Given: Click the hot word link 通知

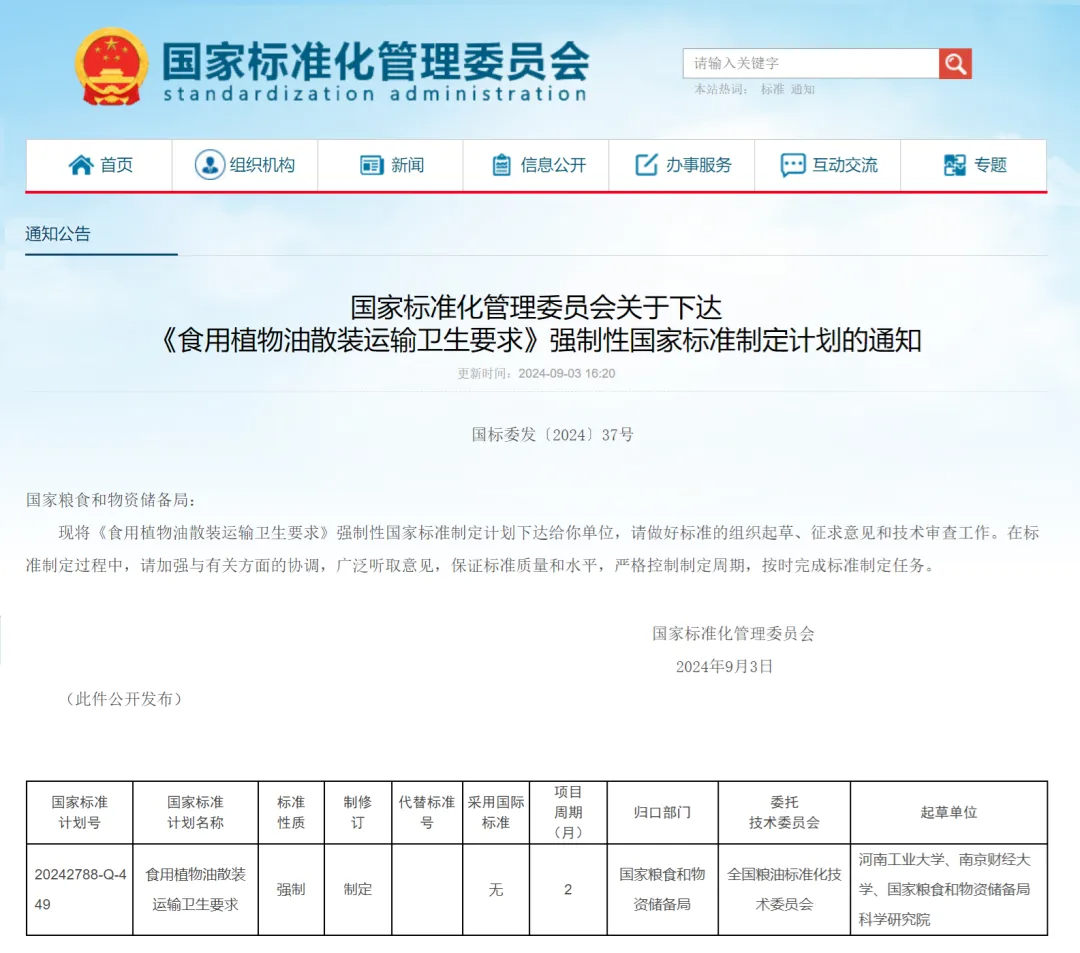Looking at the screenshot, I should (802, 90).
